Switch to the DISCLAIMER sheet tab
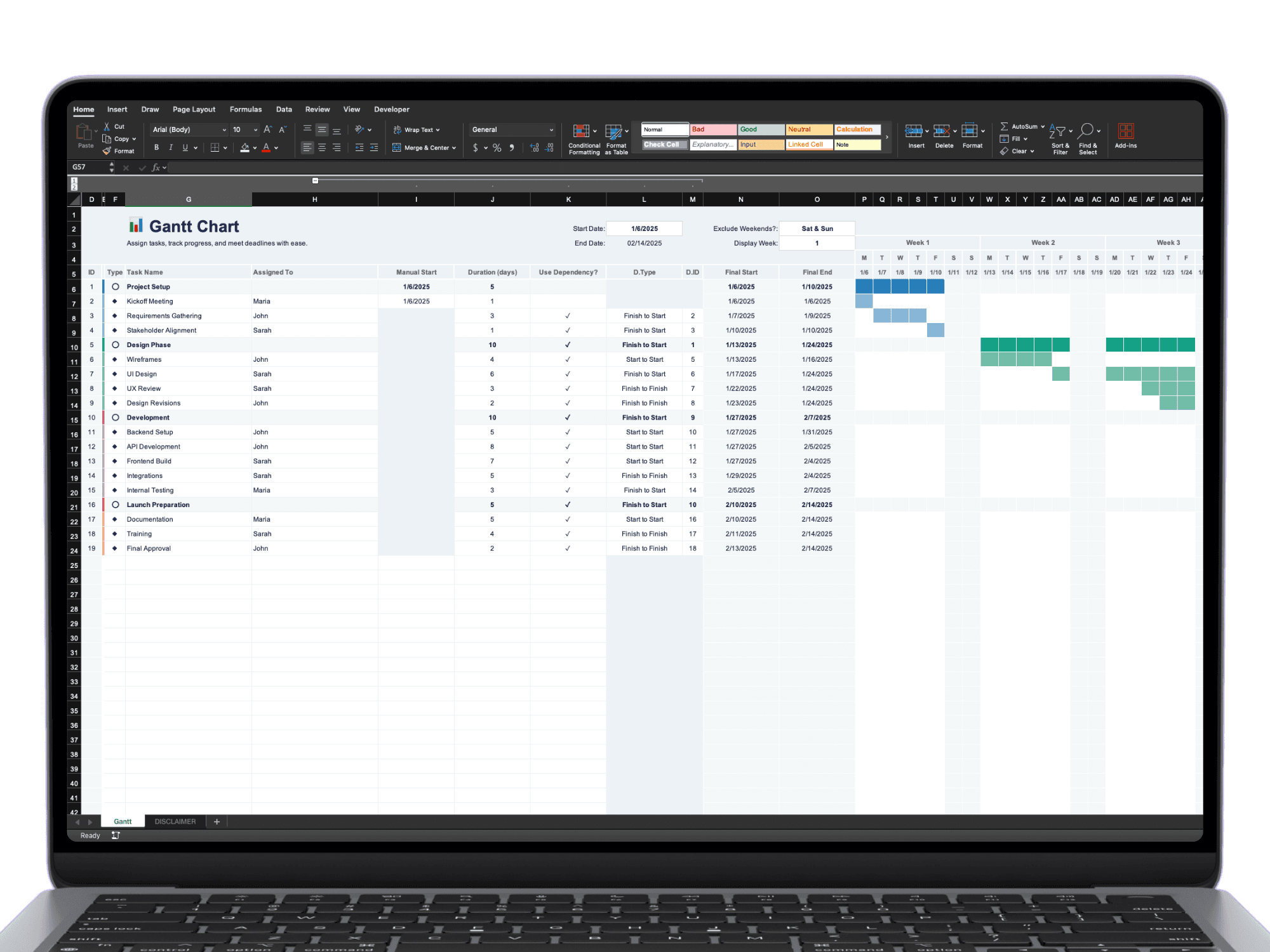Image resolution: width=1270 pixels, height=952 pixels. pyautogui.click(x=175, y=821)
